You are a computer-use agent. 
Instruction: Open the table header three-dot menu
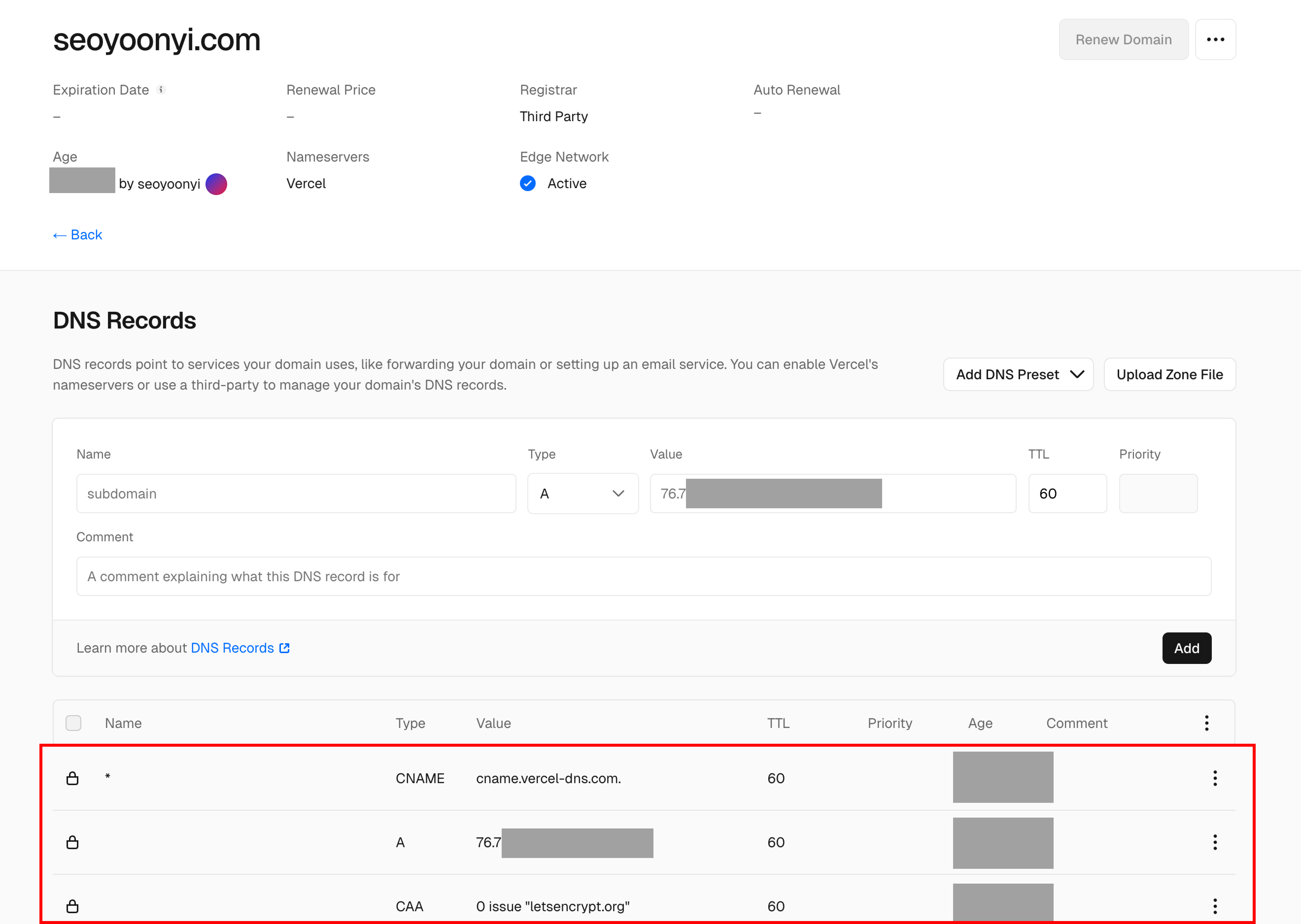click(1207, 723)
